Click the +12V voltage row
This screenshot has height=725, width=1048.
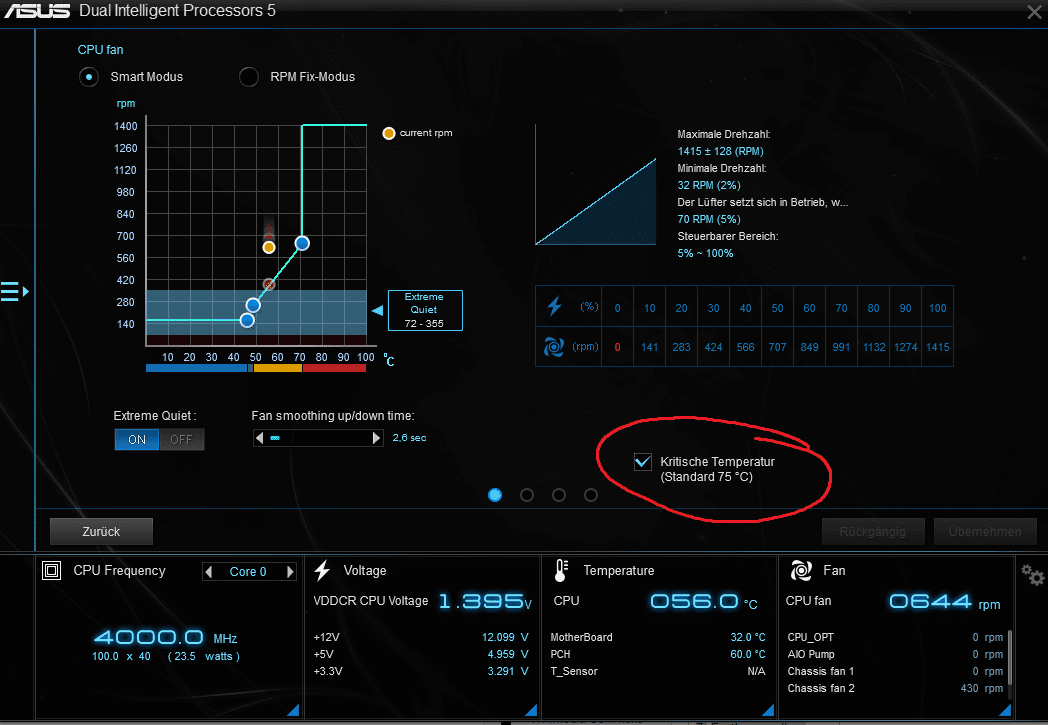point(421,637)
